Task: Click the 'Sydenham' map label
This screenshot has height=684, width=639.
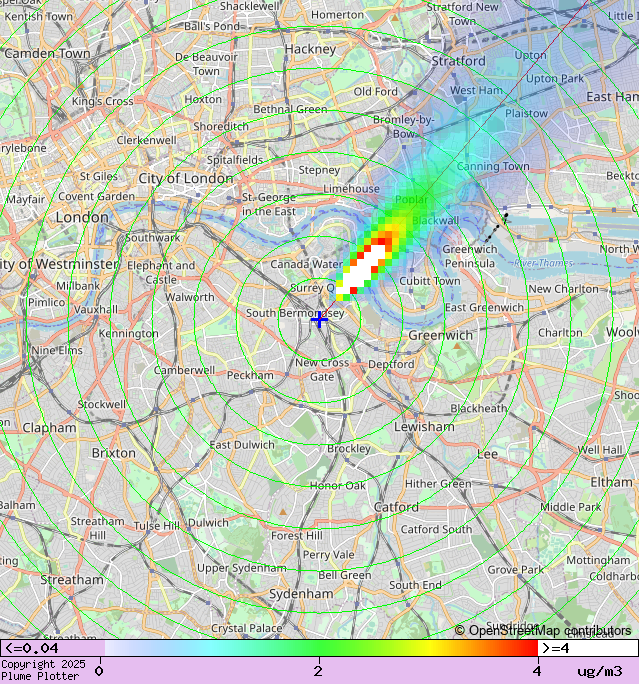Action: coord(301,594)
